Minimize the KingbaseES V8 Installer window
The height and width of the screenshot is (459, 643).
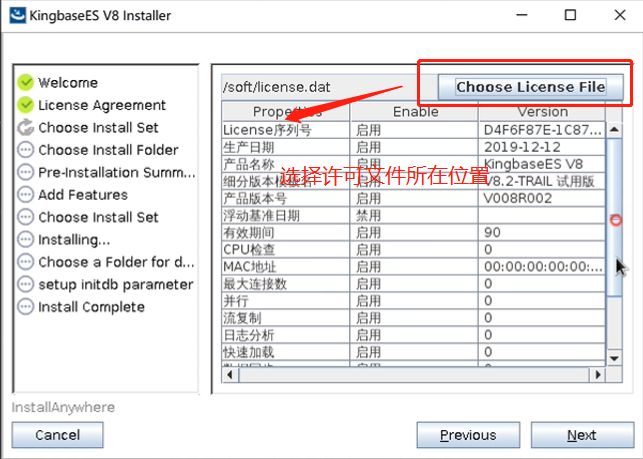pos(522,15)
